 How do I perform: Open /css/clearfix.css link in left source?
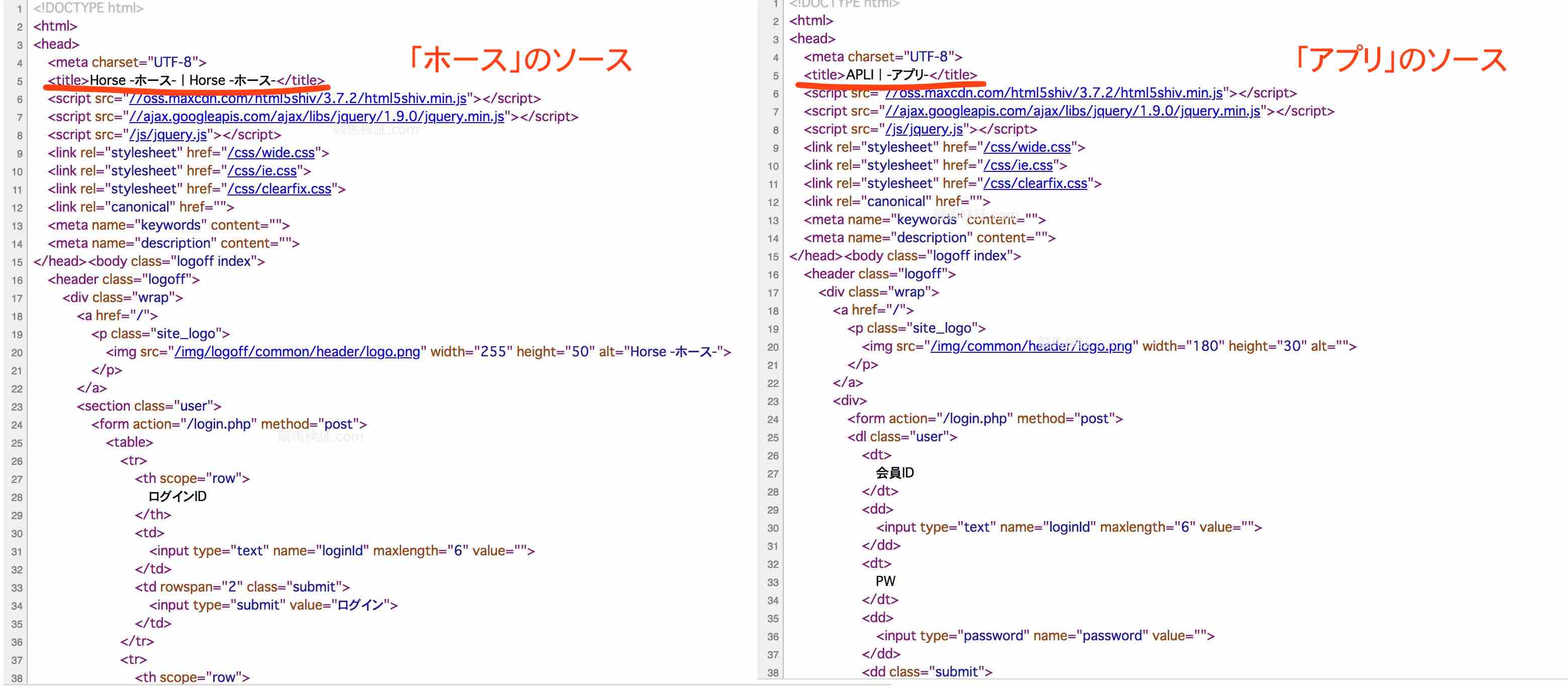point(280,189)
